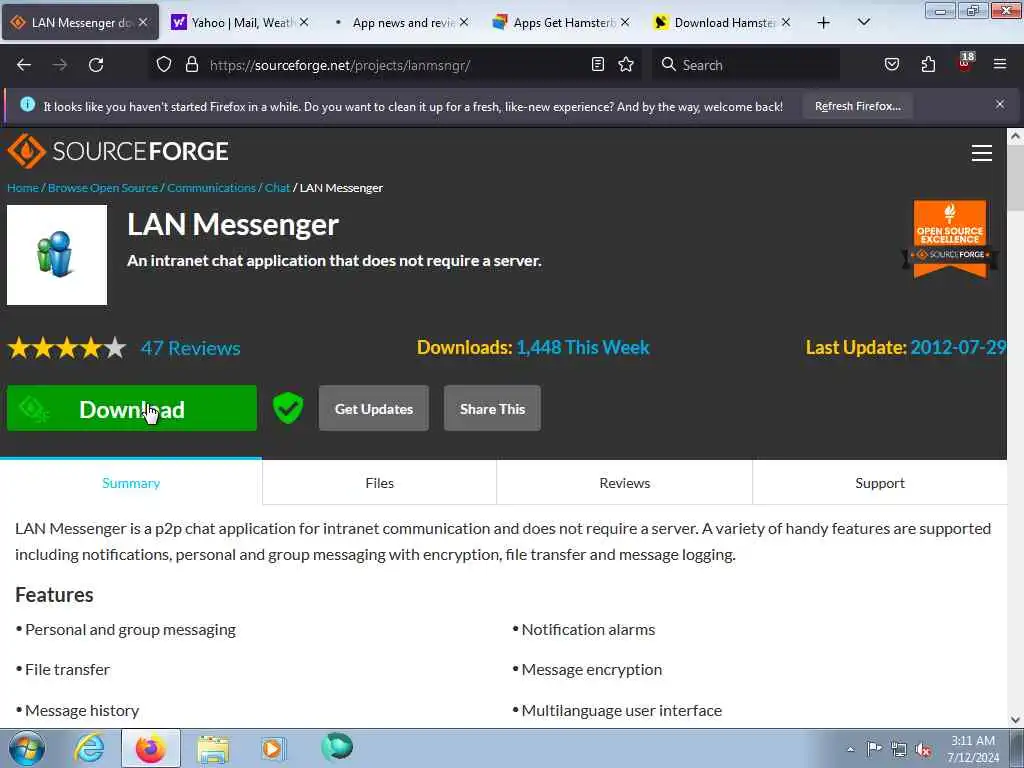The width and height of the screenshot is (1024, 768).
Task: Open the Support tab
Action: pos(880,483)
